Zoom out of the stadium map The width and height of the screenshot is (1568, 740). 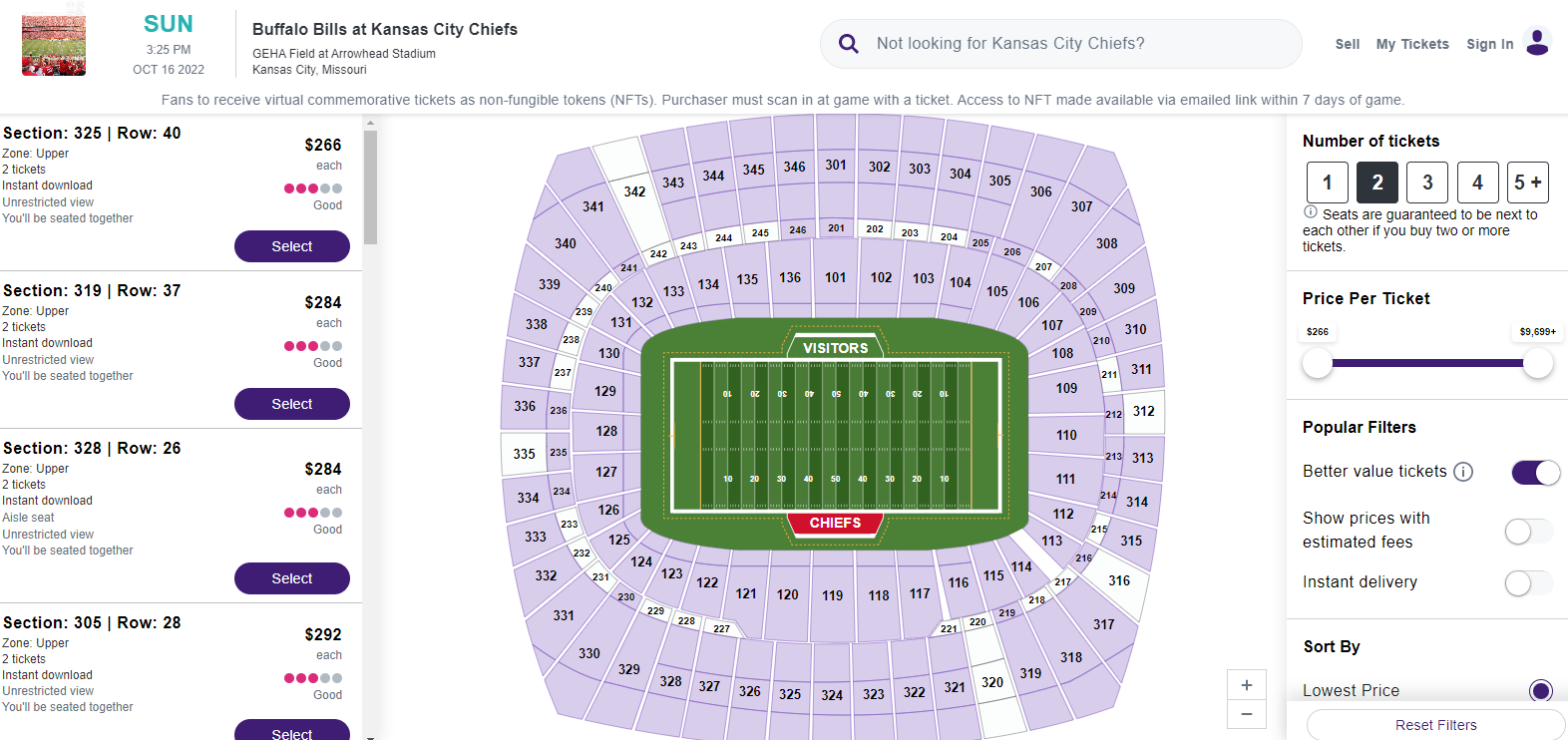pyautogui.click(x=1246, y=714)
